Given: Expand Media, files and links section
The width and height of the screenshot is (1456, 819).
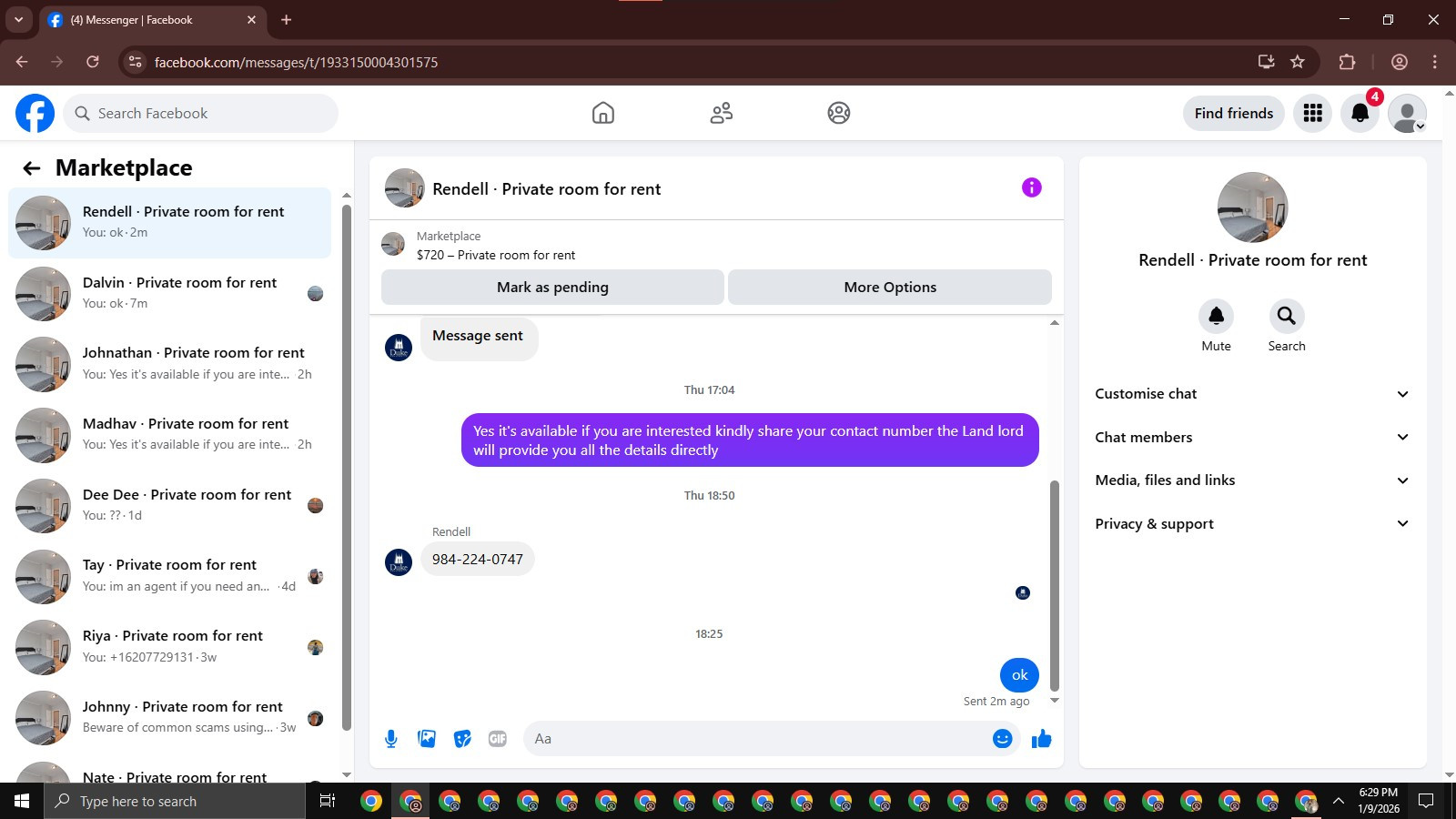Looking at the screenshot, I should [x=1252, y=480].
